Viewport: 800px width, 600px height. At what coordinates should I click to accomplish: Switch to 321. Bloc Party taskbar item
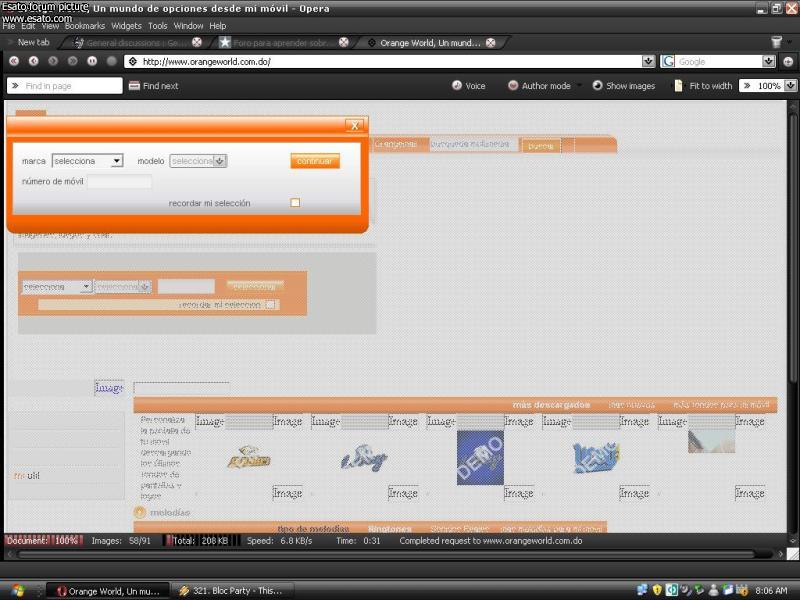(x=232, y=591)
